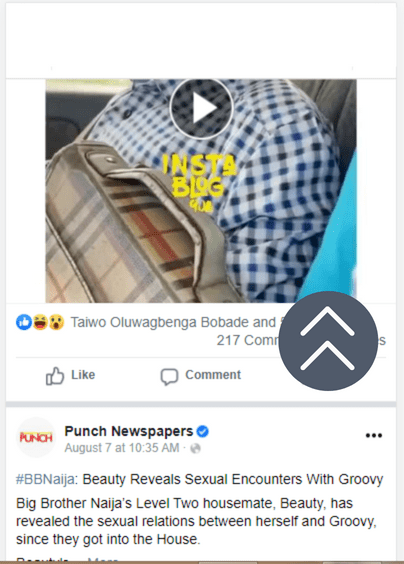Play the Insta Blog video
Viewport: 404px width, 564px height.
click(201, 108)
